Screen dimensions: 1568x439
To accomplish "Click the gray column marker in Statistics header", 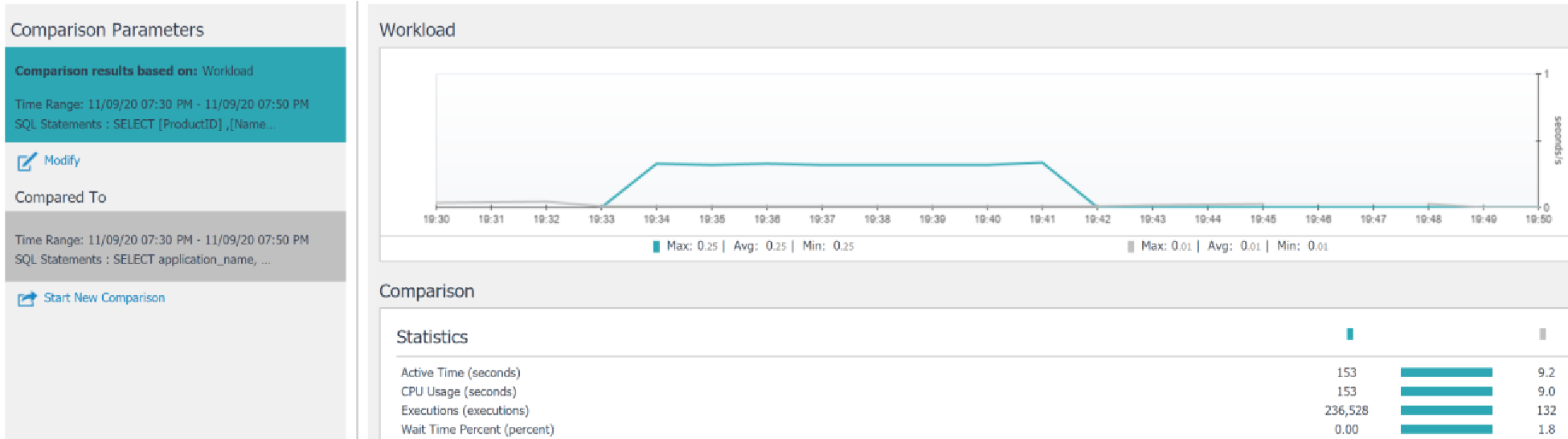I will point(1542,334).
